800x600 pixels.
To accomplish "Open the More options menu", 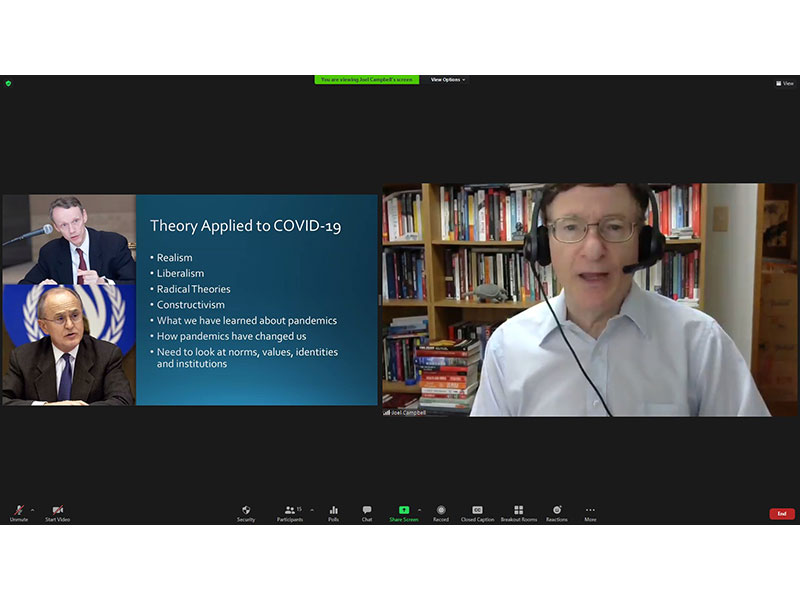I will (x=590, y=511).
